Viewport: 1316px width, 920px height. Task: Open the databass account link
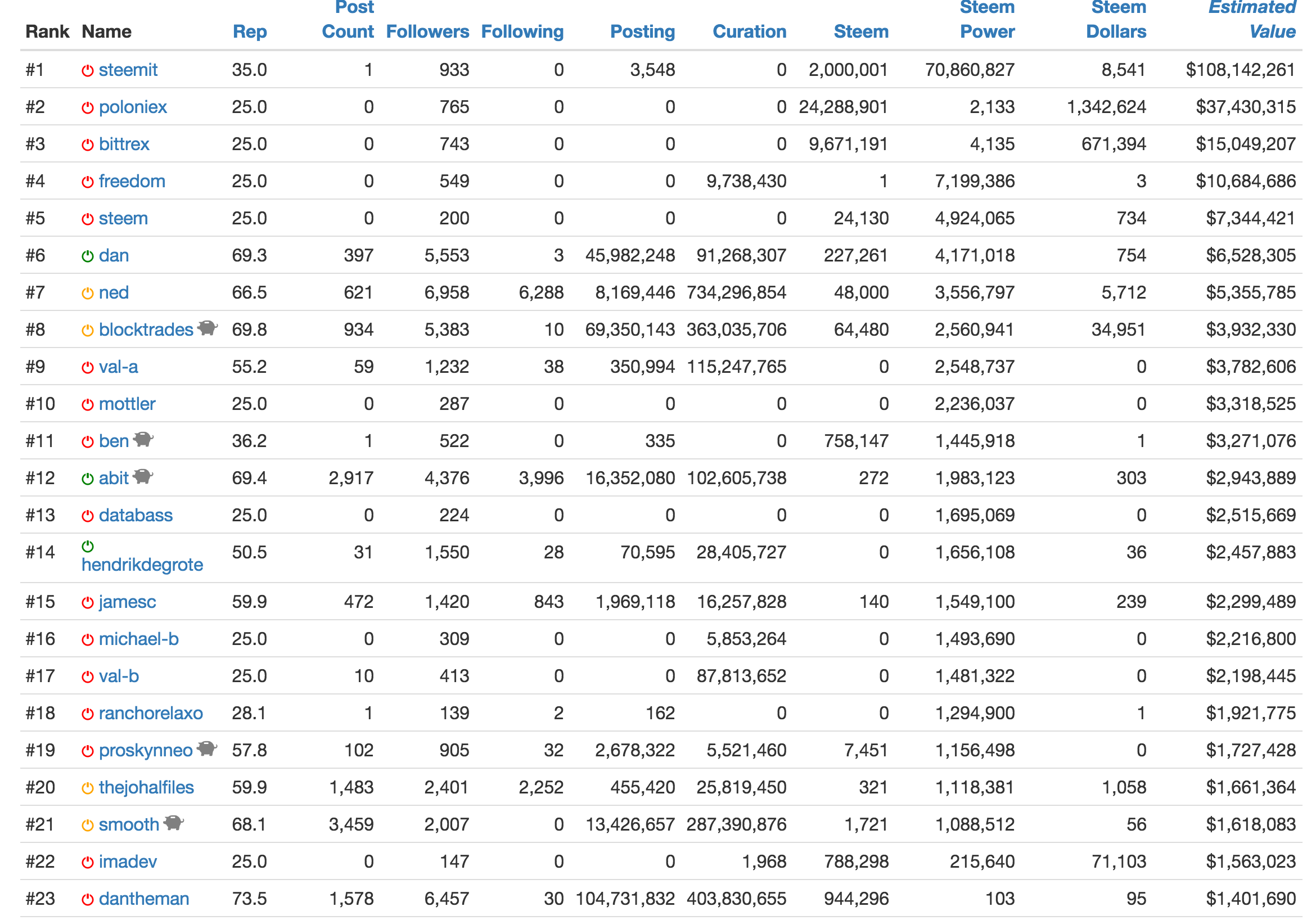pos(136,515)
